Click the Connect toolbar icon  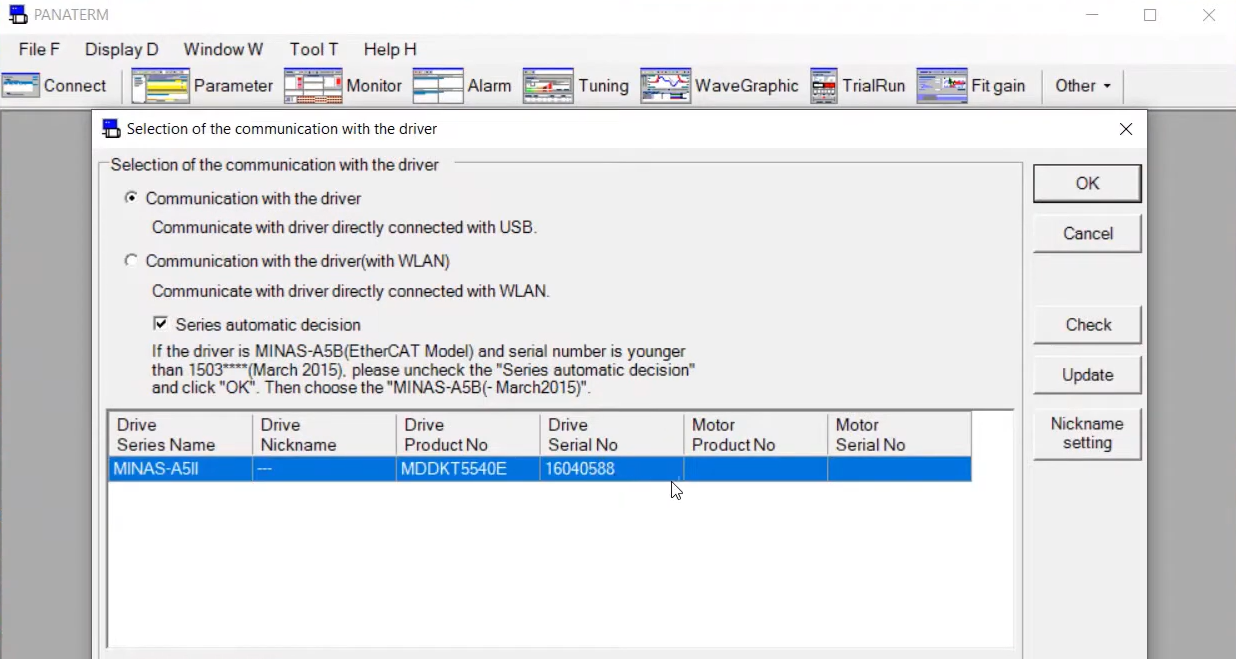pyautogui.click(x=21, y=86)
